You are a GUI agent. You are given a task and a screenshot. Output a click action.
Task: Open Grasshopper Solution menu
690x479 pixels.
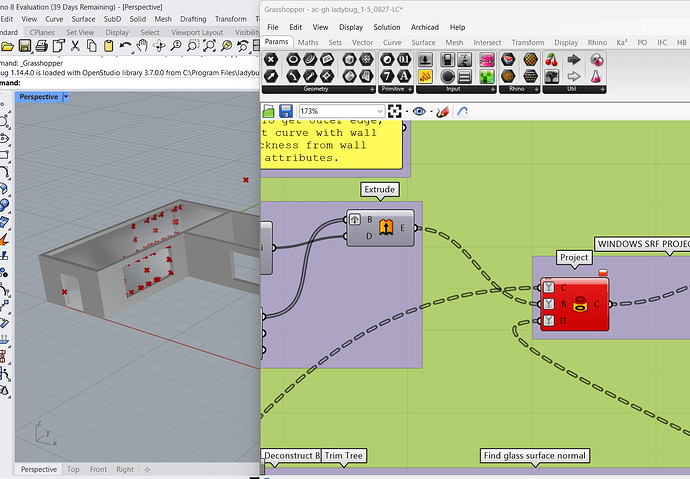tap(387, 27)
